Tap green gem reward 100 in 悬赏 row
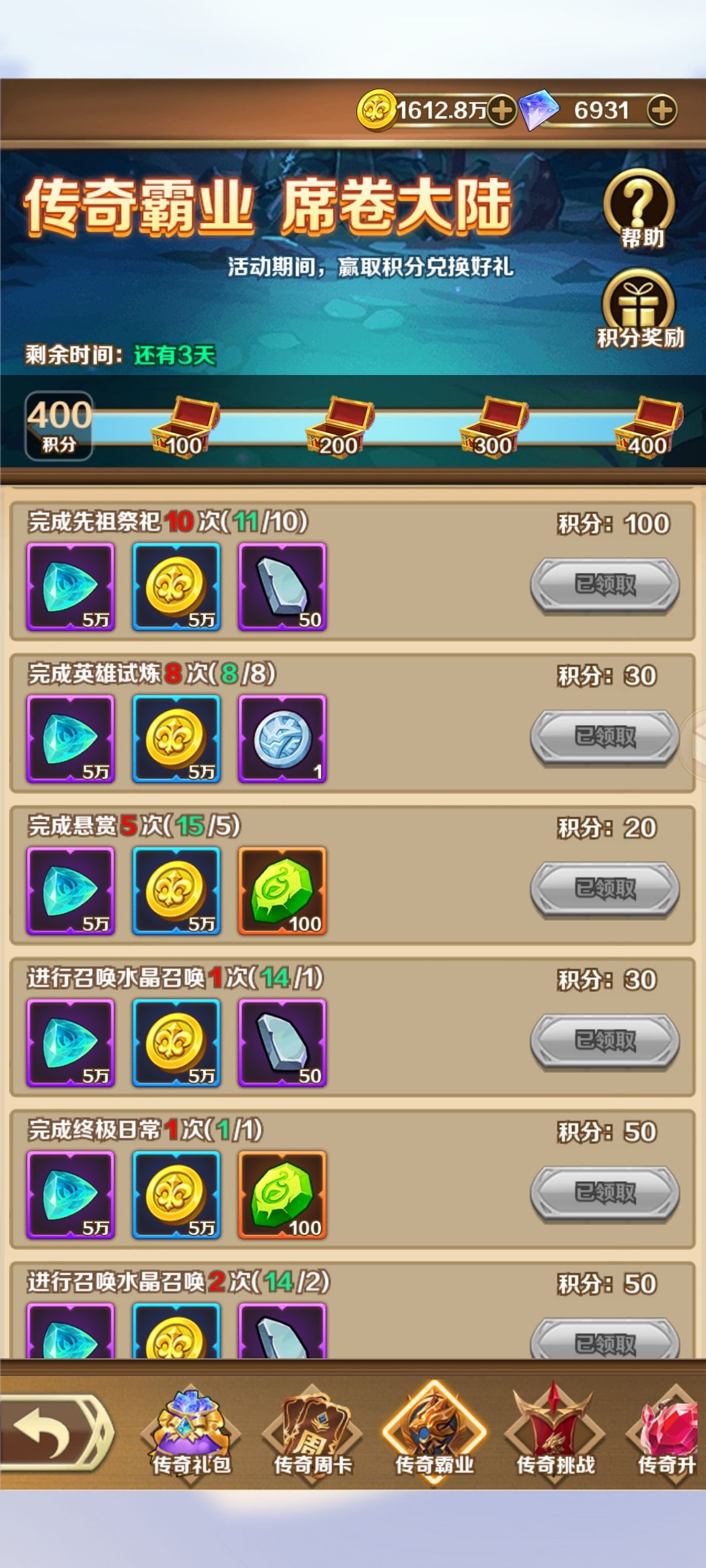This screenshot has height=1568, width=706. [282, 891]
